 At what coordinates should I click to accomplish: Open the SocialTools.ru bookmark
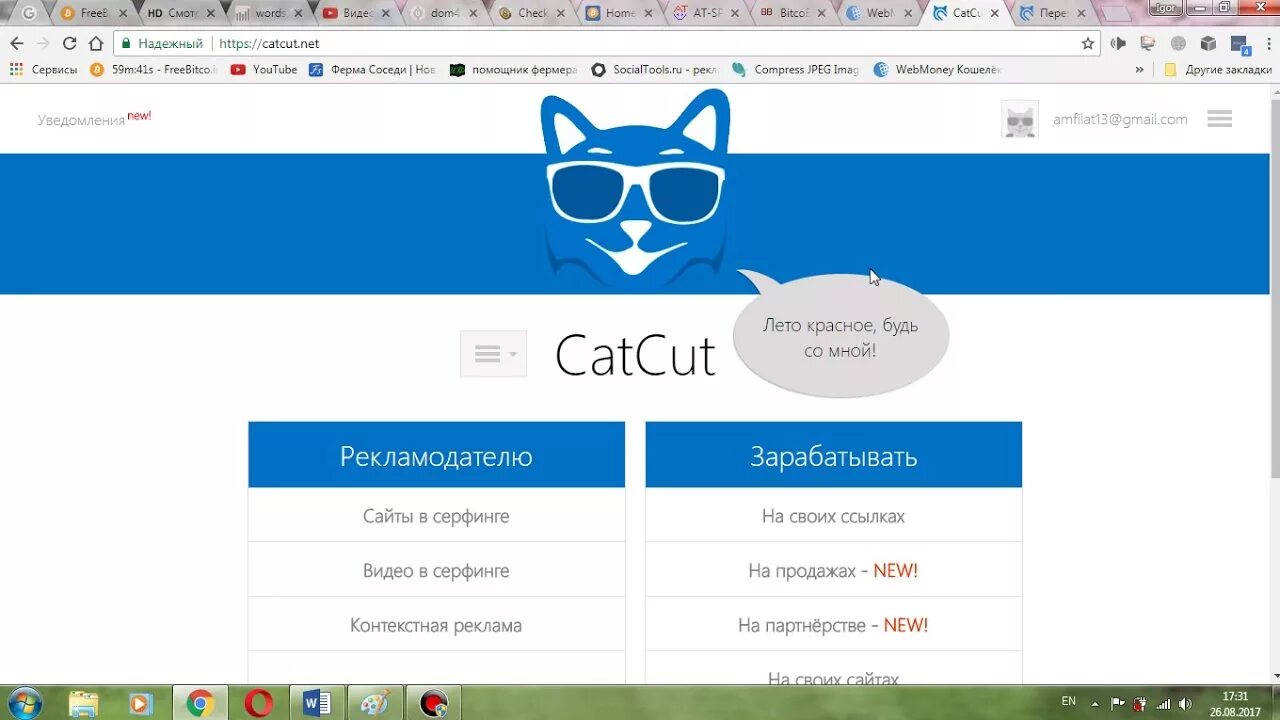(655, 70)
